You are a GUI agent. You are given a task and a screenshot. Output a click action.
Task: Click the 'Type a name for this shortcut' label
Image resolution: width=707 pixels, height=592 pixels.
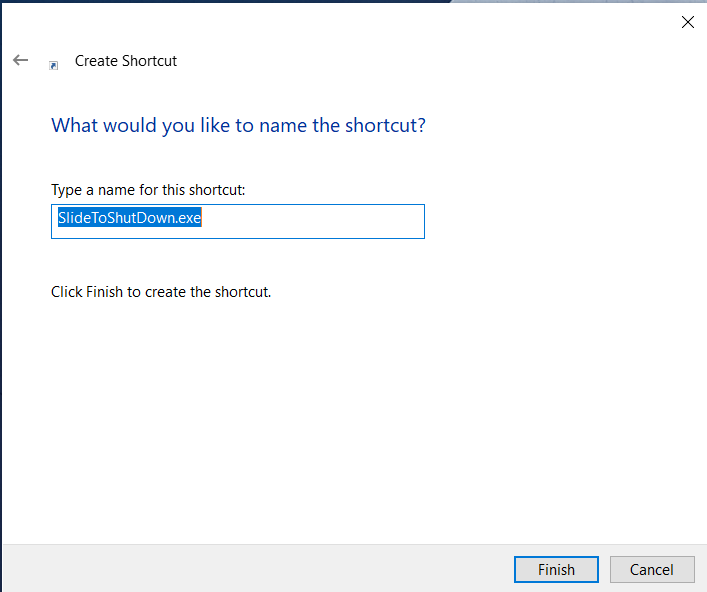[148, 190]
